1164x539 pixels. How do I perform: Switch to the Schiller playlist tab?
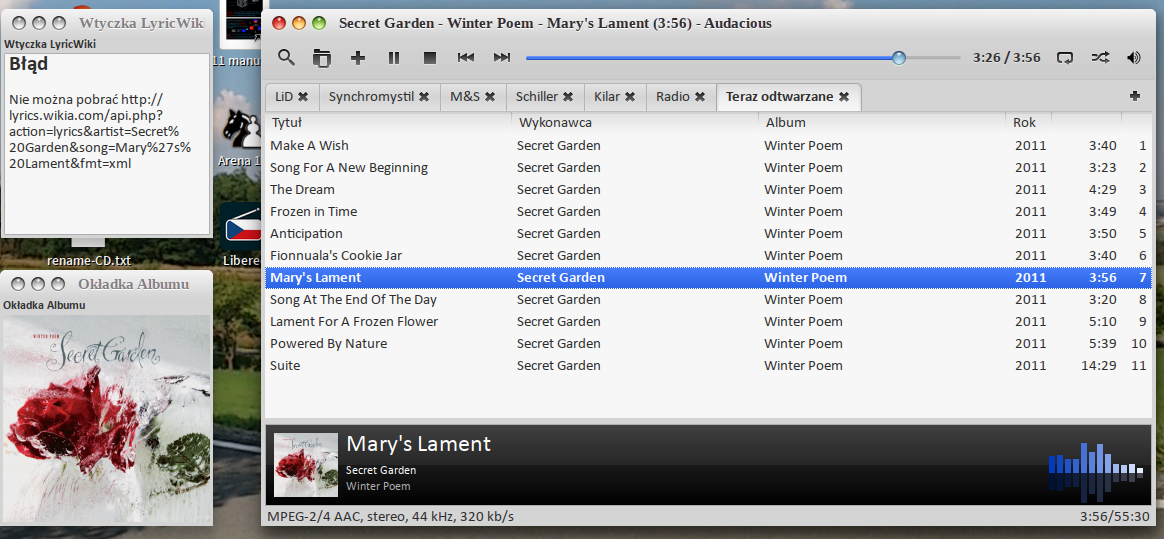537,97
